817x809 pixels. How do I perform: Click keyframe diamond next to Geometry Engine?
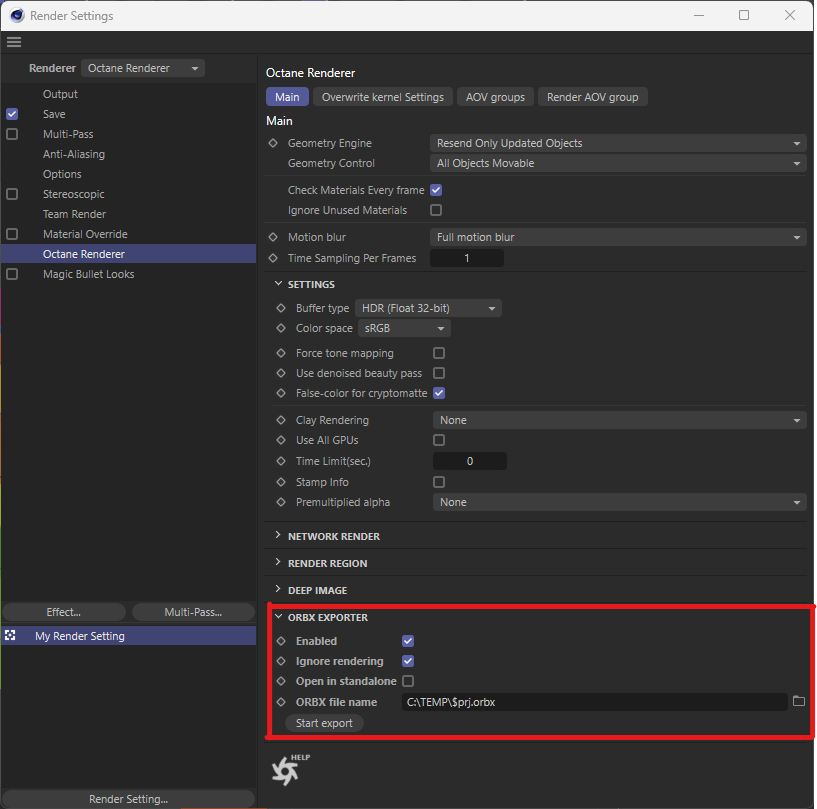click(x=273, y=143)
